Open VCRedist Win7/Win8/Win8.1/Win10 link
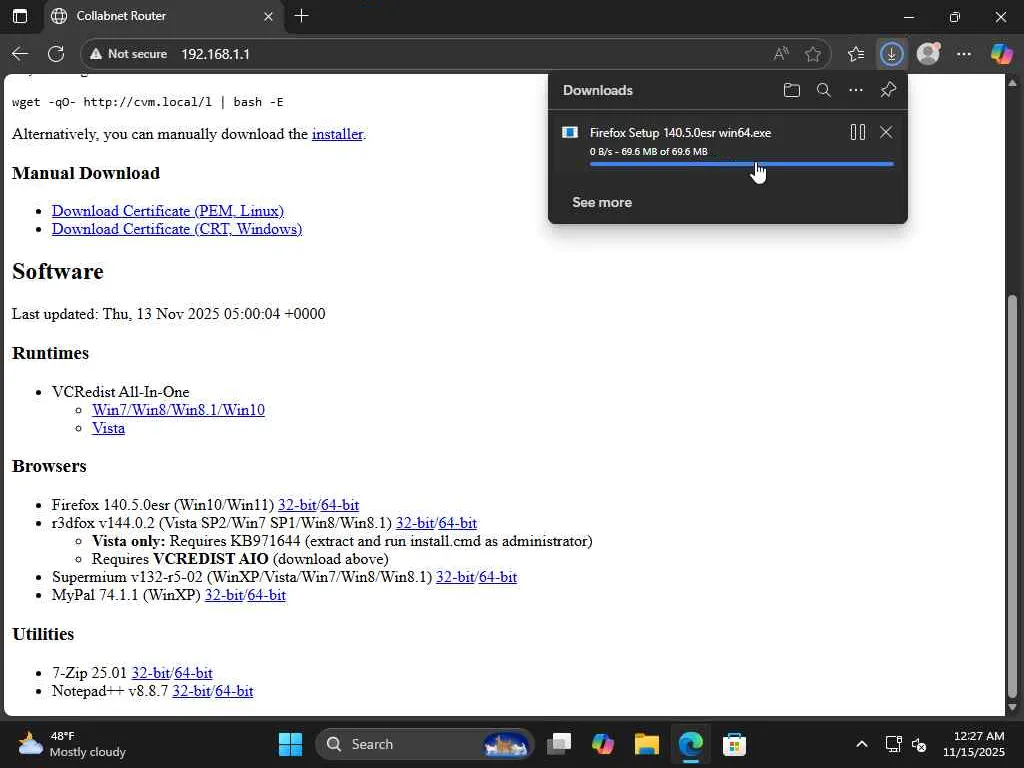Image resolution: width=1024 pixels, height=768 pixels. pyautogui.click(x=178, y=410)
